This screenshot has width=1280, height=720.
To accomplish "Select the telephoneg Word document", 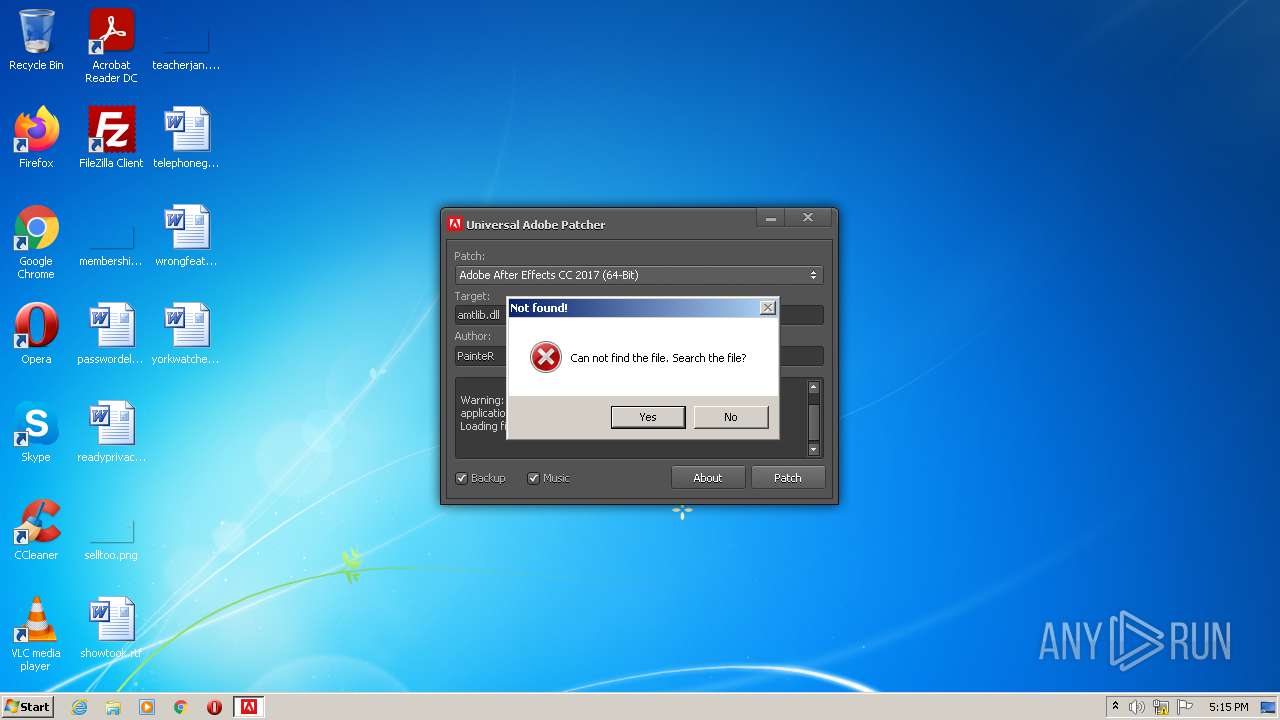I will (186, 138).
